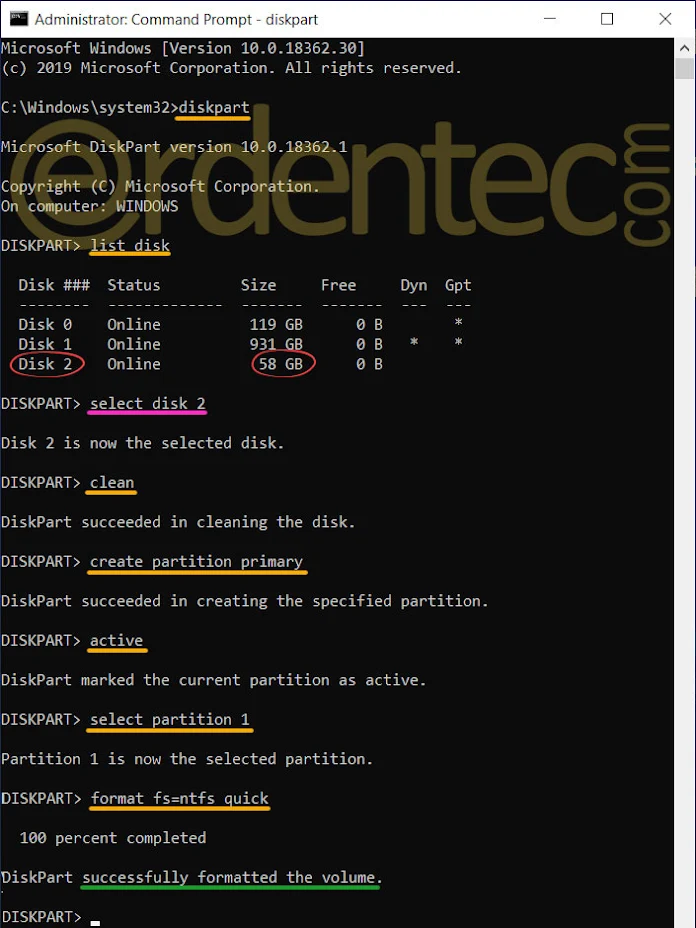Click the 'Gpt' column header
The height and width of the screenshot is (928, 696).
(458, 285)
